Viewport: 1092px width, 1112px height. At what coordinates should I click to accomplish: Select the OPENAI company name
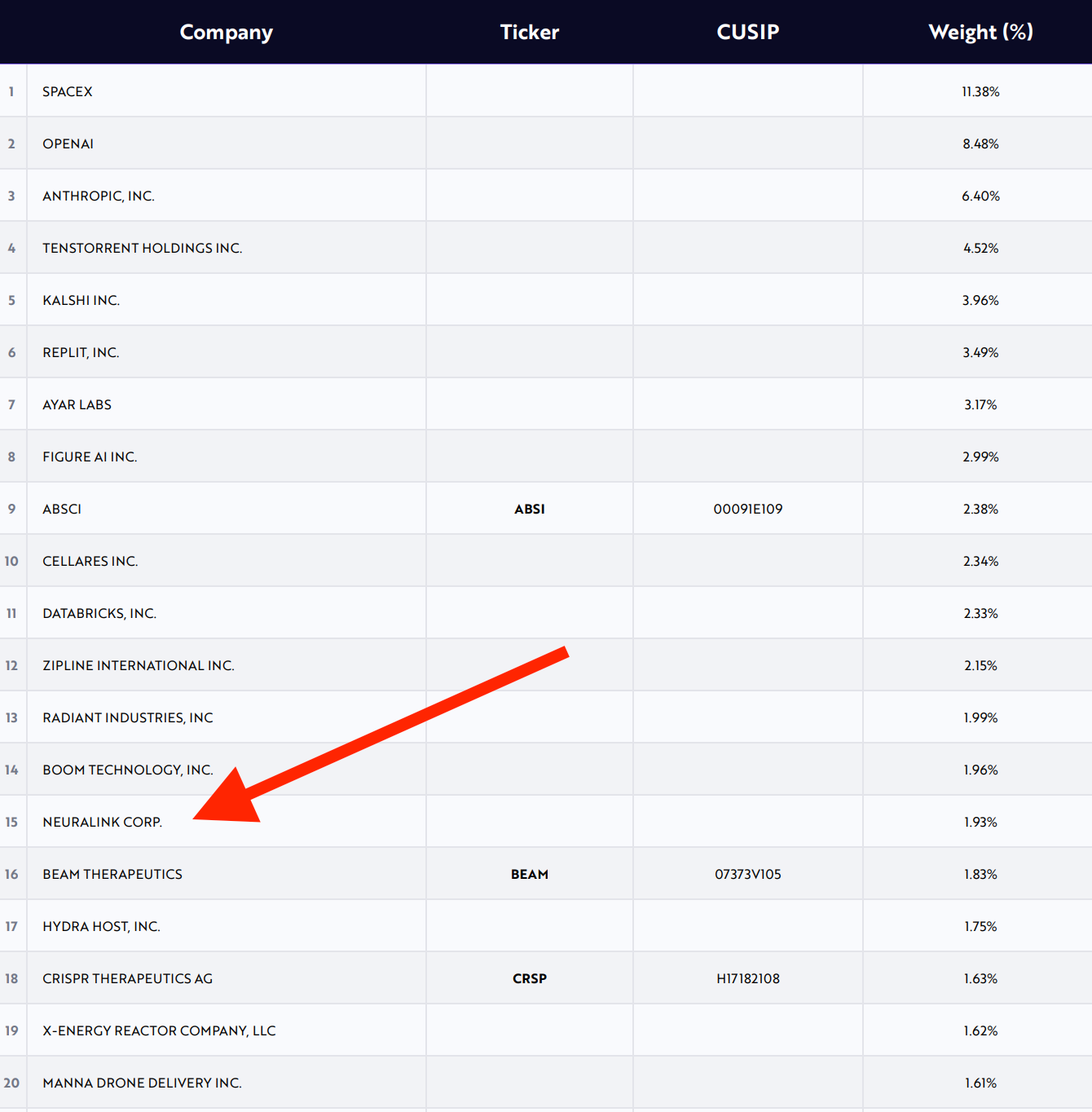point(68,143)
